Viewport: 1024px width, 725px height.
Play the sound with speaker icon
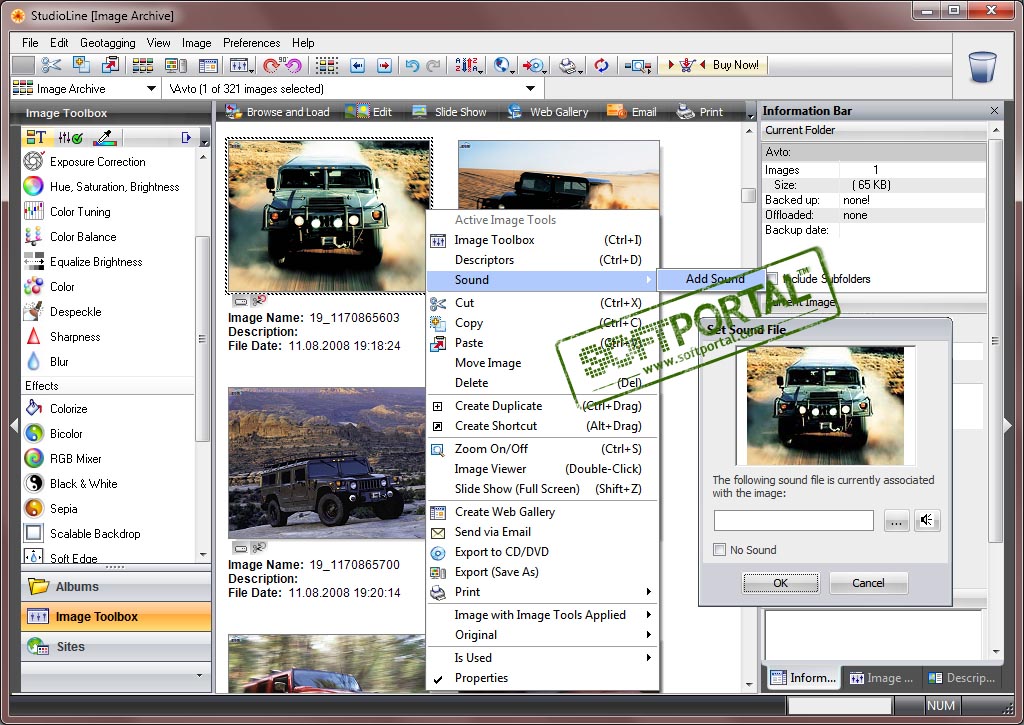click(927, 520)
